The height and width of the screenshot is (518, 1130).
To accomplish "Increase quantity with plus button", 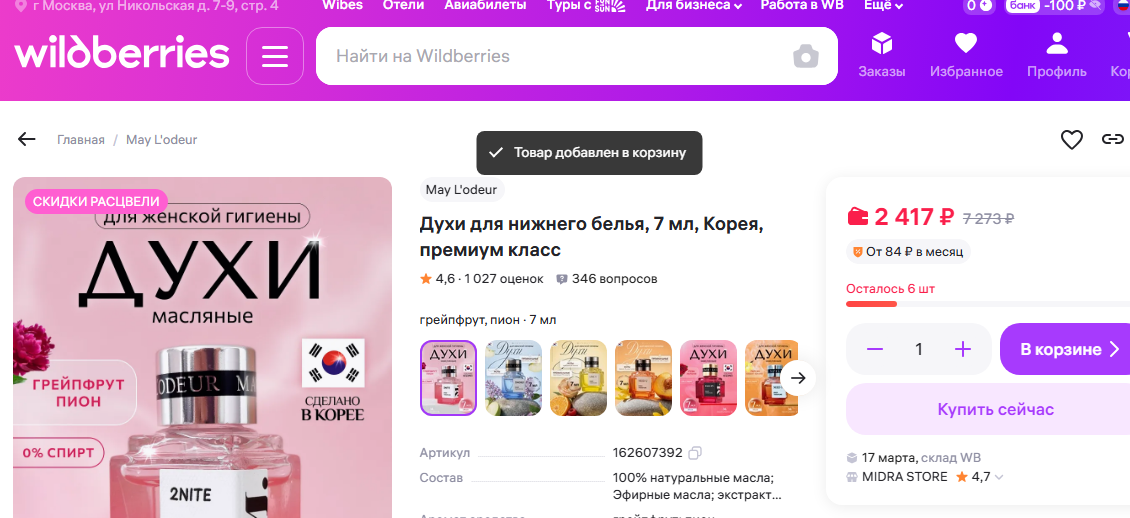I will click(x=963, y=349).
